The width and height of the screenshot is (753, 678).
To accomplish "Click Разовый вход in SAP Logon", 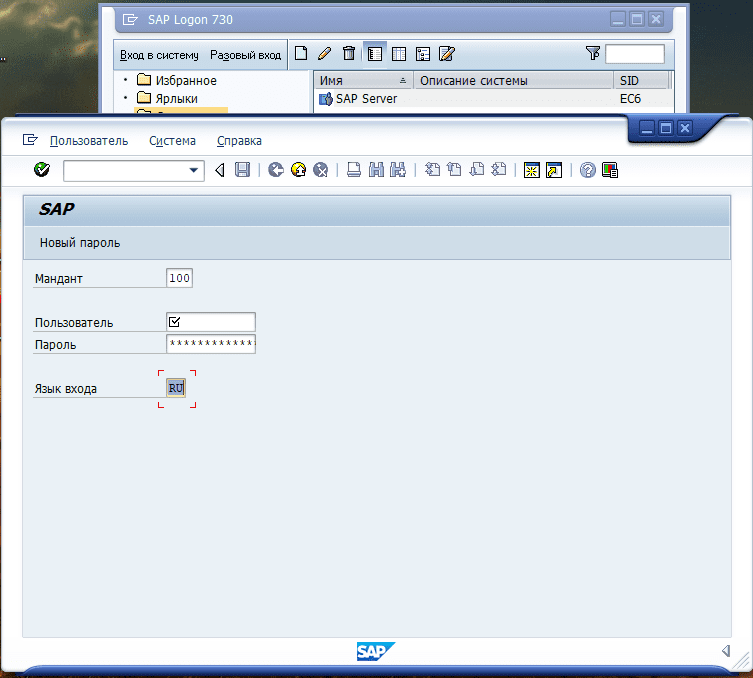I will tap(245, 55).
